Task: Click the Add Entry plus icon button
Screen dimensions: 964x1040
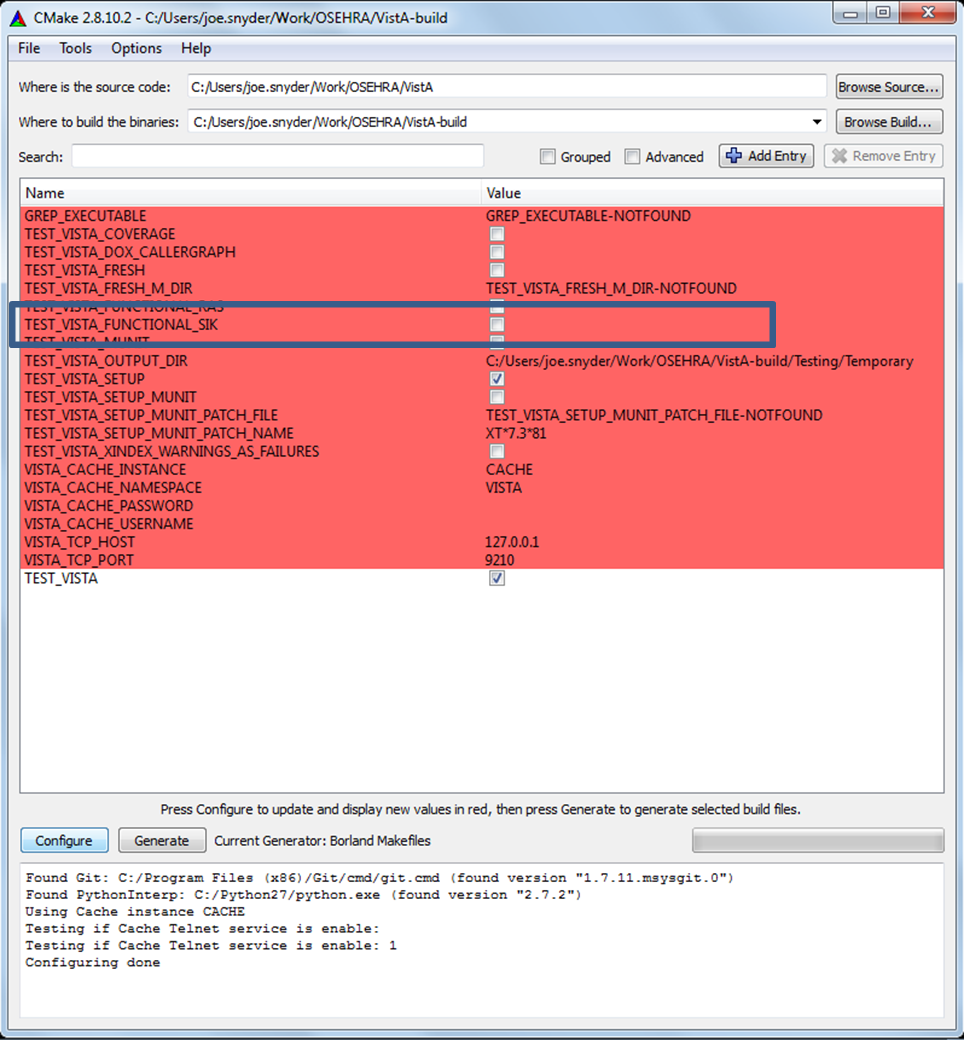Action: (x=766, y=156)
